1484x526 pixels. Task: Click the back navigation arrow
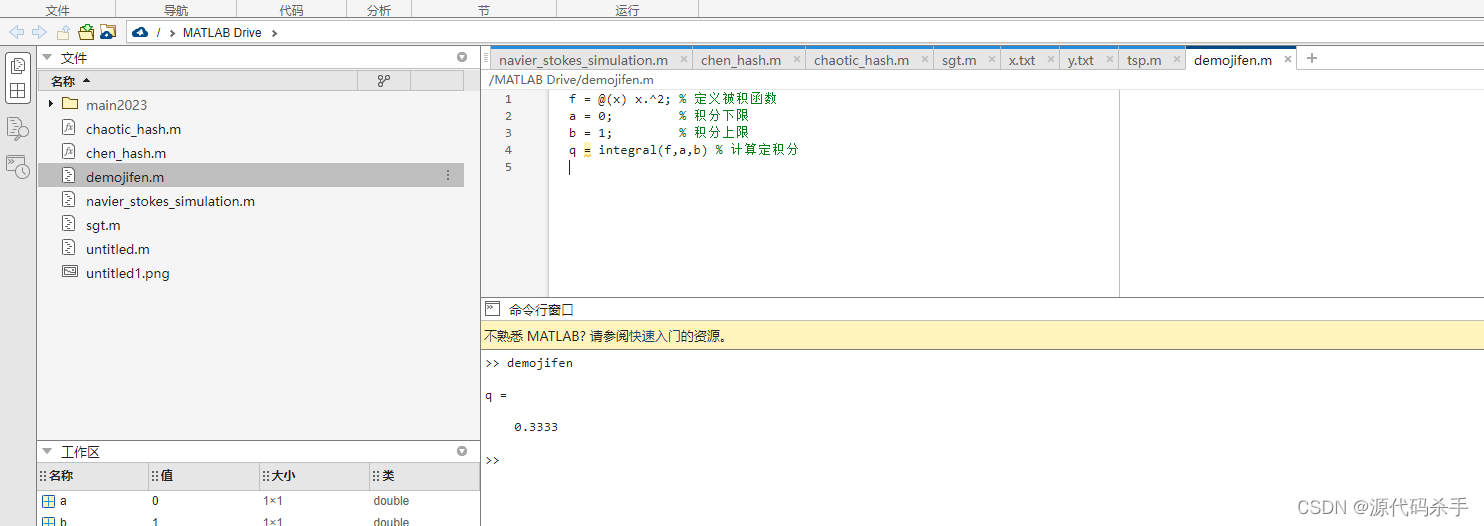[x=16, y=32]
